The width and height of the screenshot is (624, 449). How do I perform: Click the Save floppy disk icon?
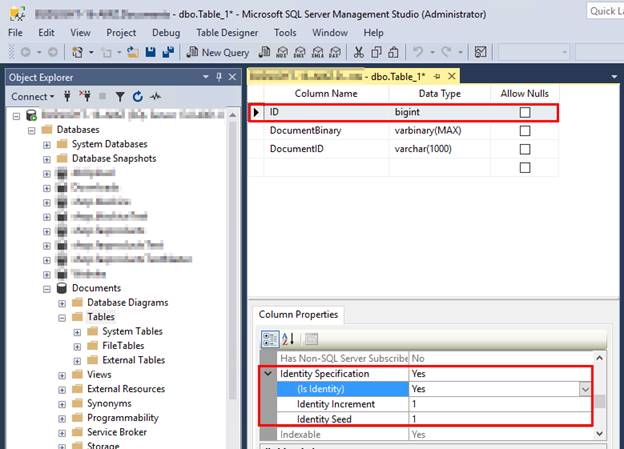(150, 52)
